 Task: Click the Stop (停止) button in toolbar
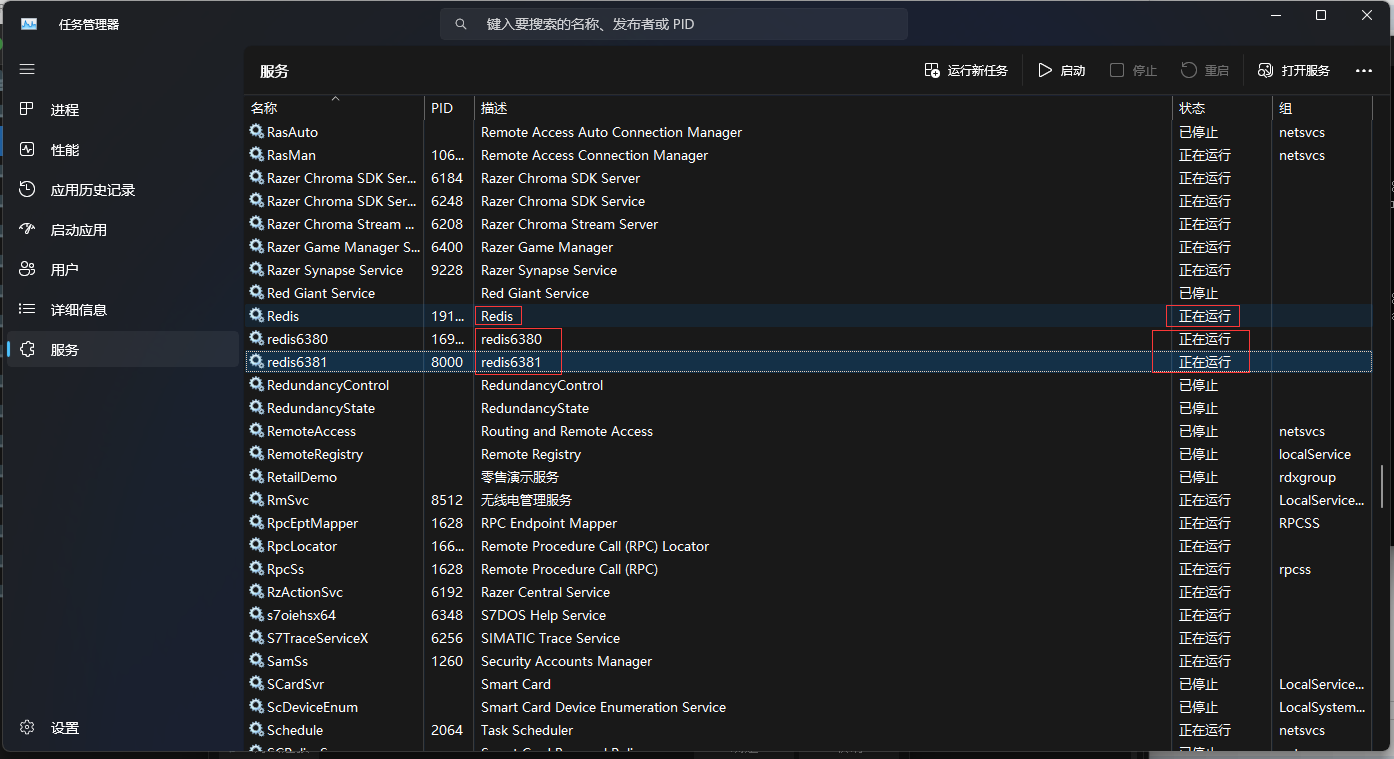(1133, 70)
